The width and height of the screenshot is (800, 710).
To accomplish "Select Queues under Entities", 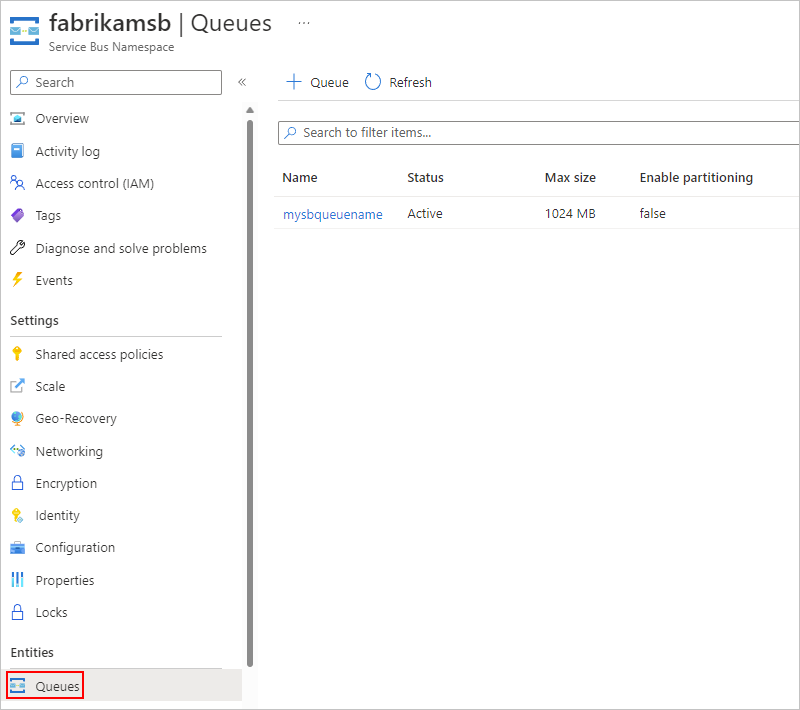I will coord(57,687).
